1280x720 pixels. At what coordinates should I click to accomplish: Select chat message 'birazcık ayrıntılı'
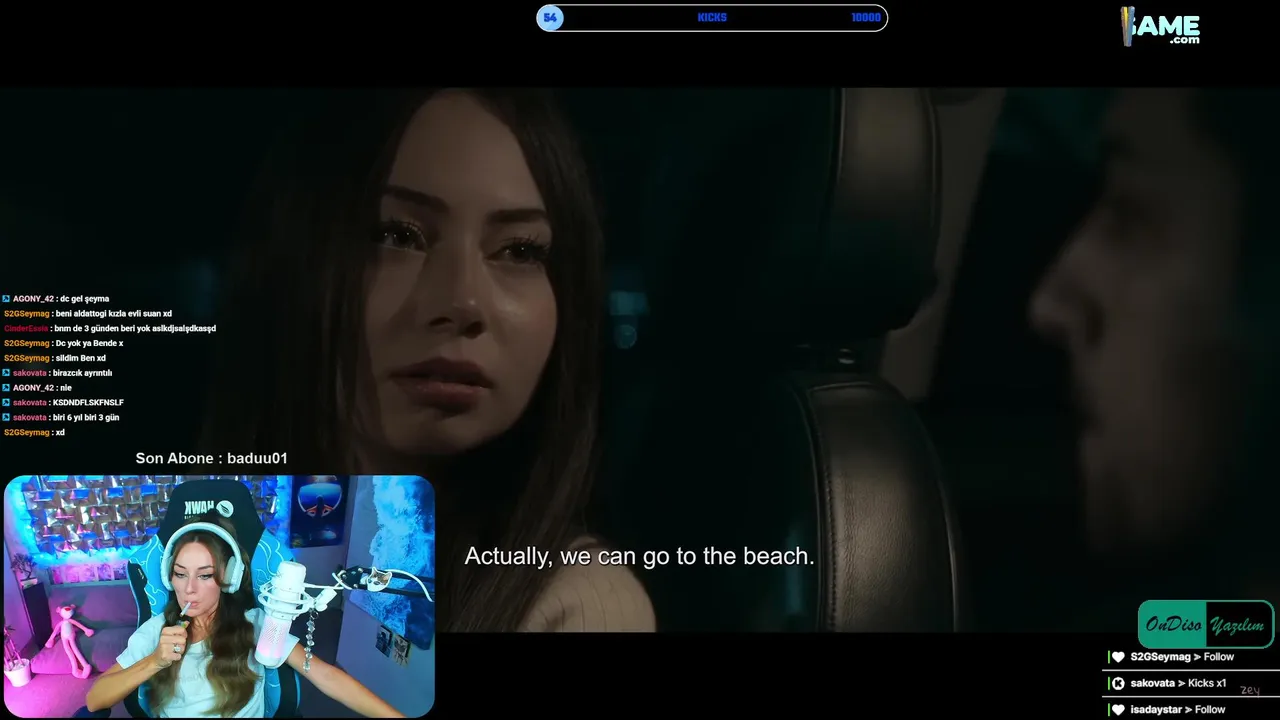[x=82, y=373]
